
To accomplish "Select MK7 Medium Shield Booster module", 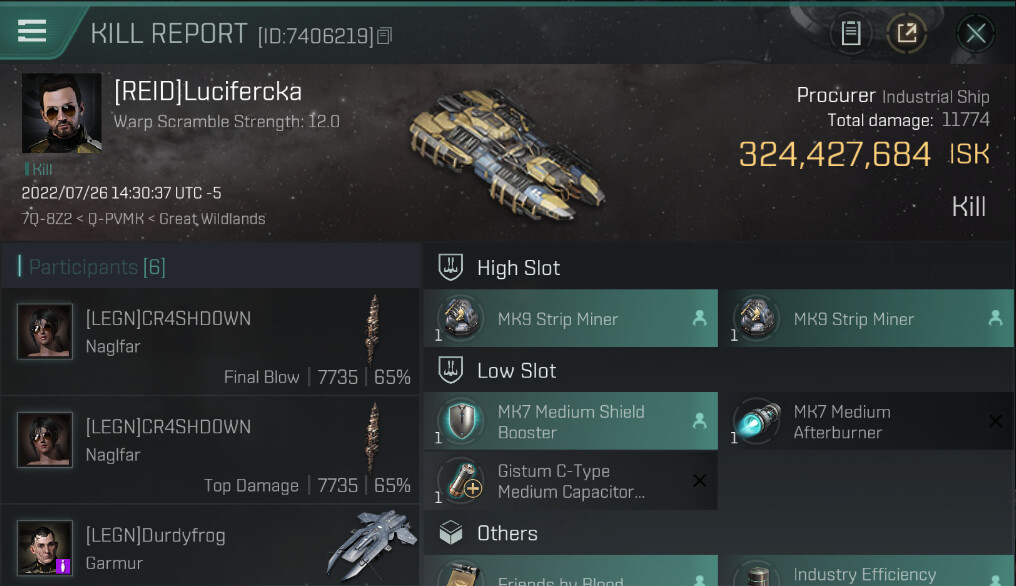I will pos(571,421).
